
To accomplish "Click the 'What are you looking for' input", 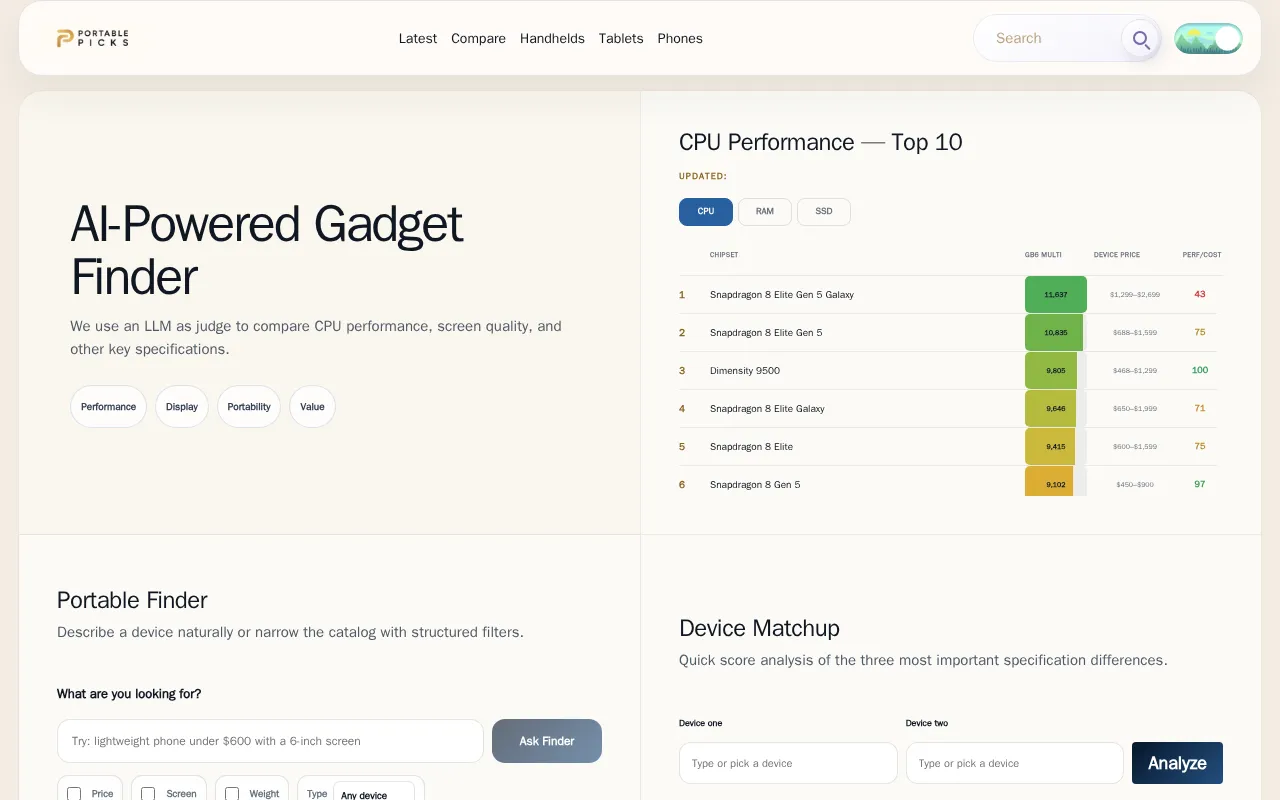I will (270, 741).
